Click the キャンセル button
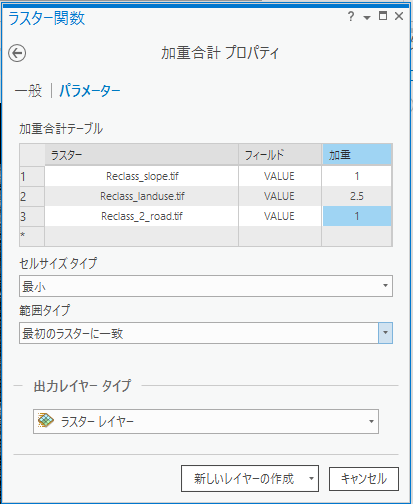This screenshot has height=504, width=413. click(x=364, y=479)
